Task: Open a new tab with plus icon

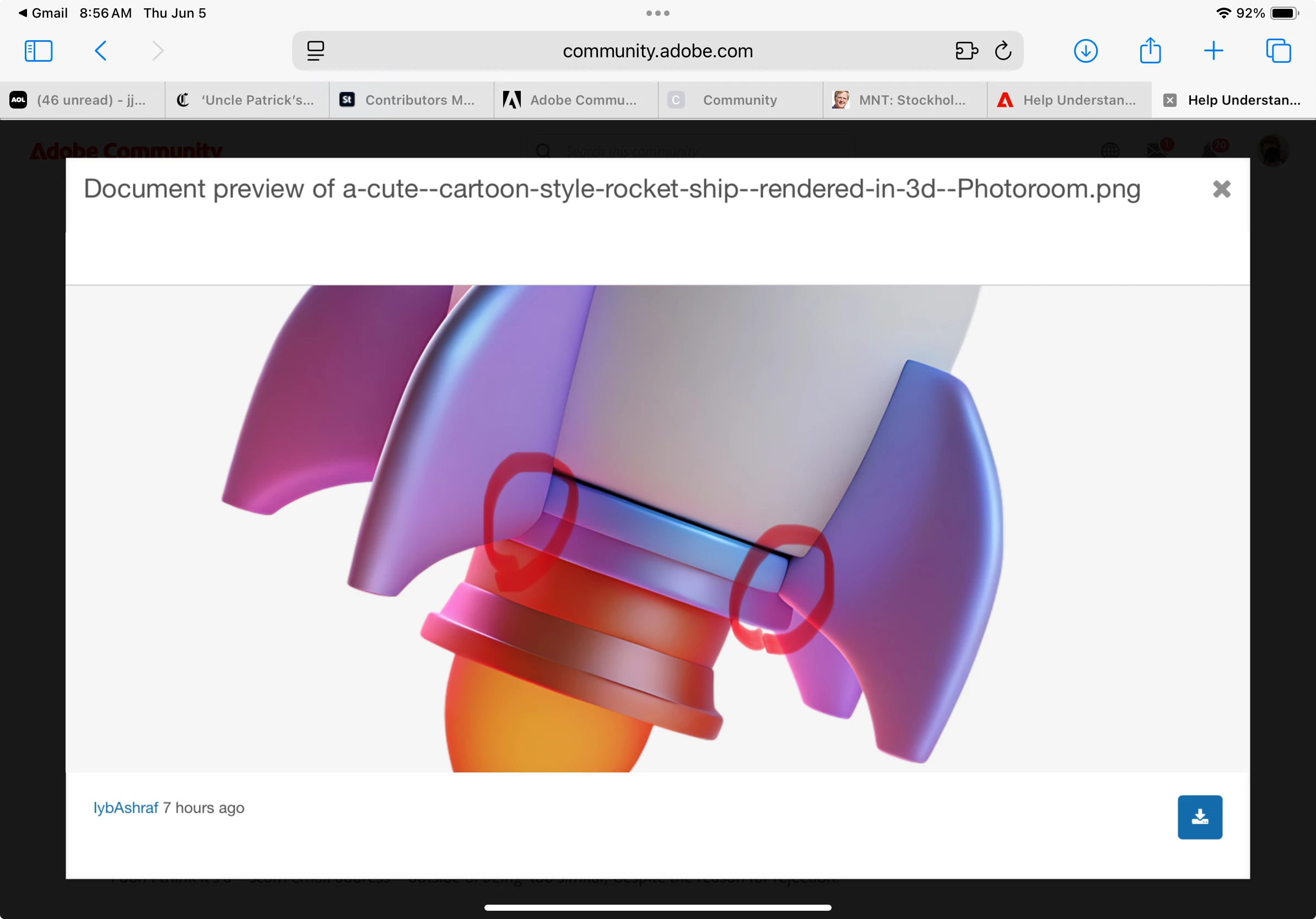Action: tap(1213, 51)
